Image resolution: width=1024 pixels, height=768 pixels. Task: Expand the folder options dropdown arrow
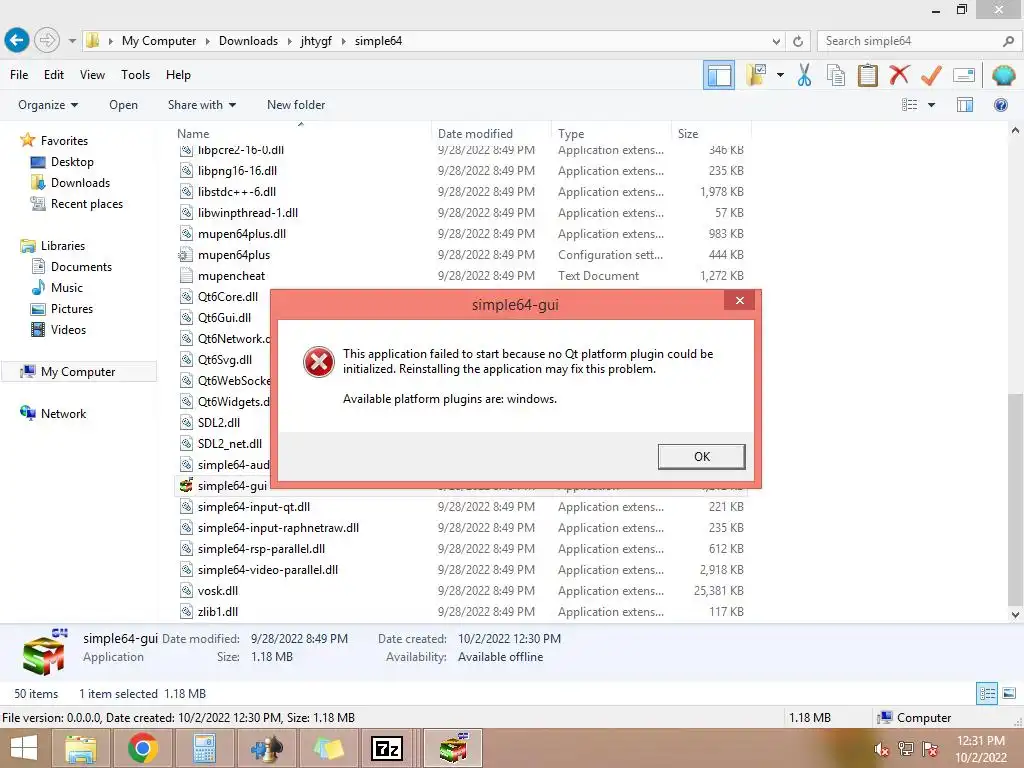tap(780, 75)
